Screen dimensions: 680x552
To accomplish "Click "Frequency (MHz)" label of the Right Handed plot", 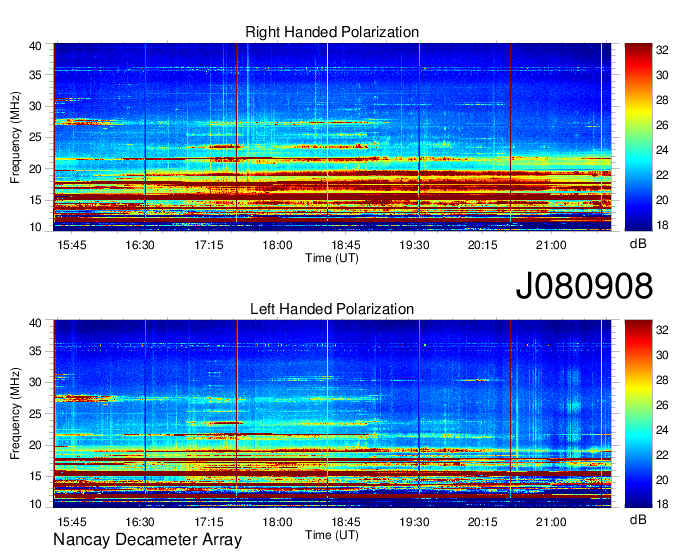I will point(15,137).
